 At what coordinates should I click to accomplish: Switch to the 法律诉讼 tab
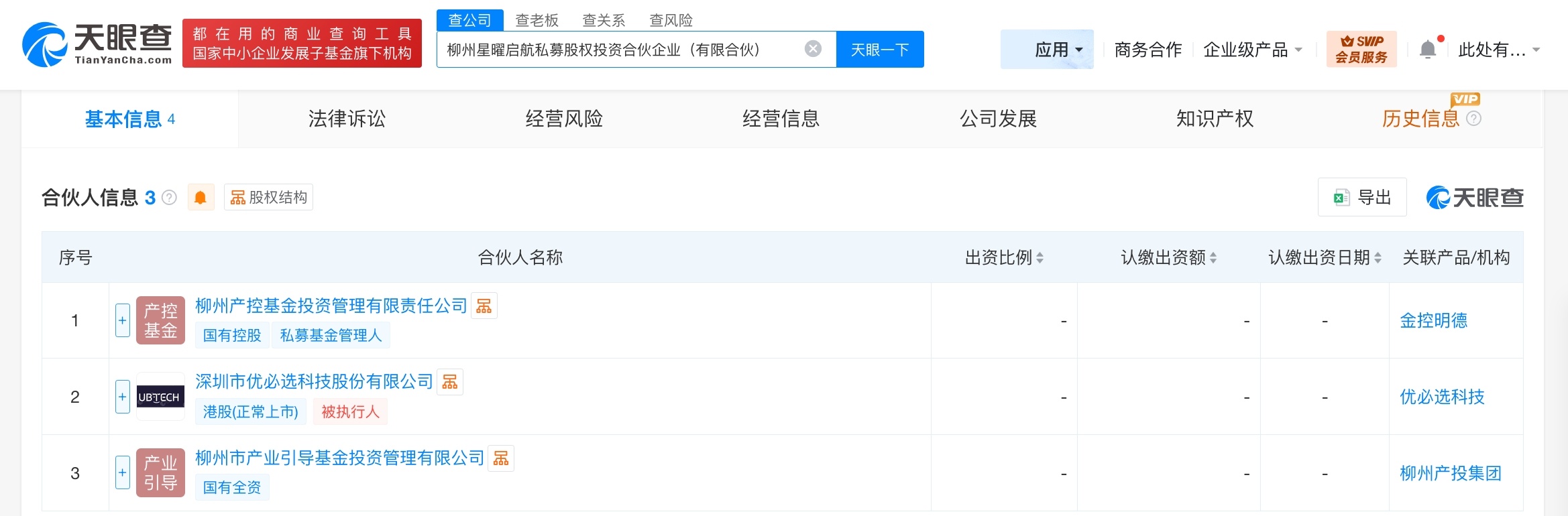point(347,119)
